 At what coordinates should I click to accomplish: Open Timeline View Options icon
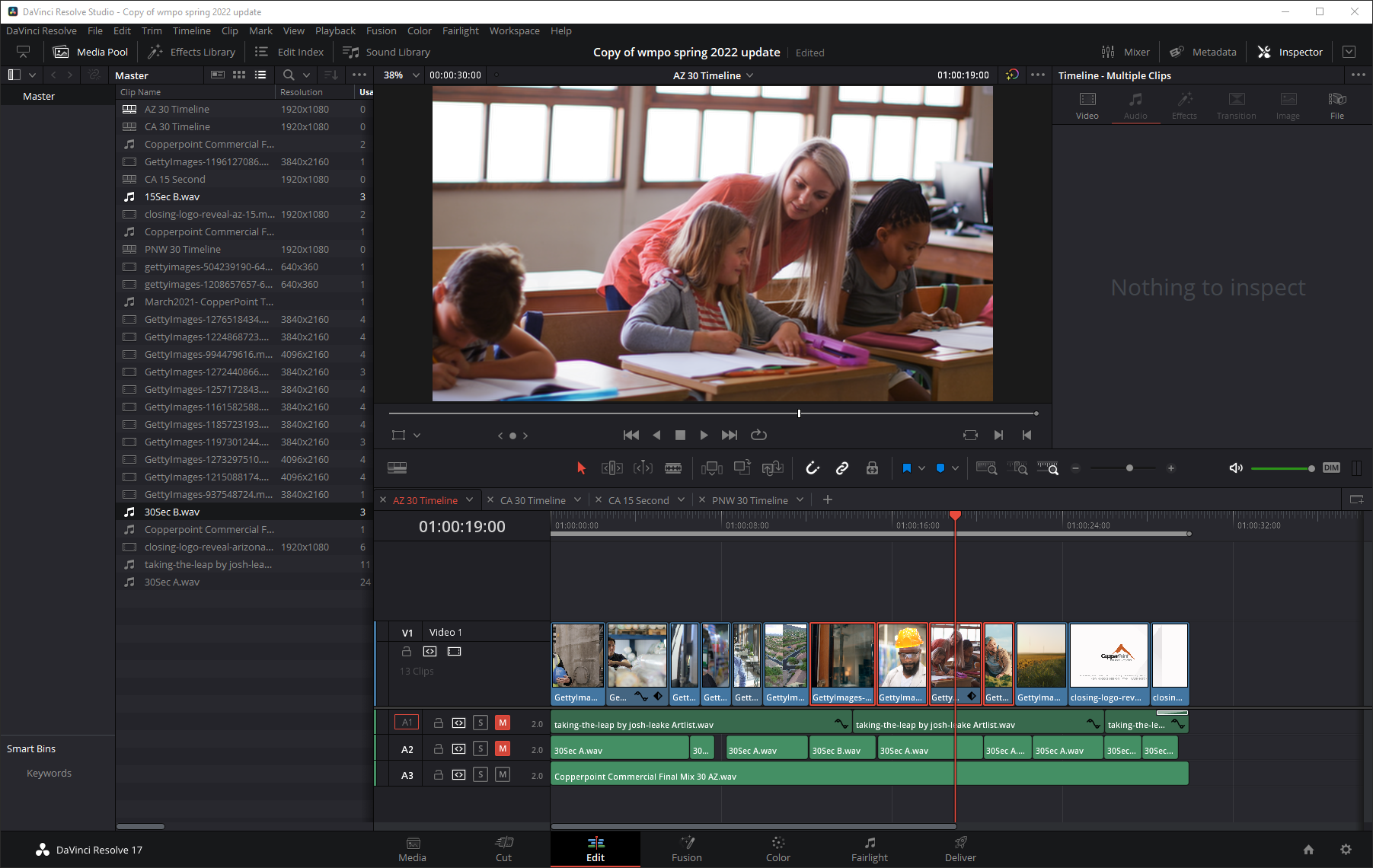397,468
